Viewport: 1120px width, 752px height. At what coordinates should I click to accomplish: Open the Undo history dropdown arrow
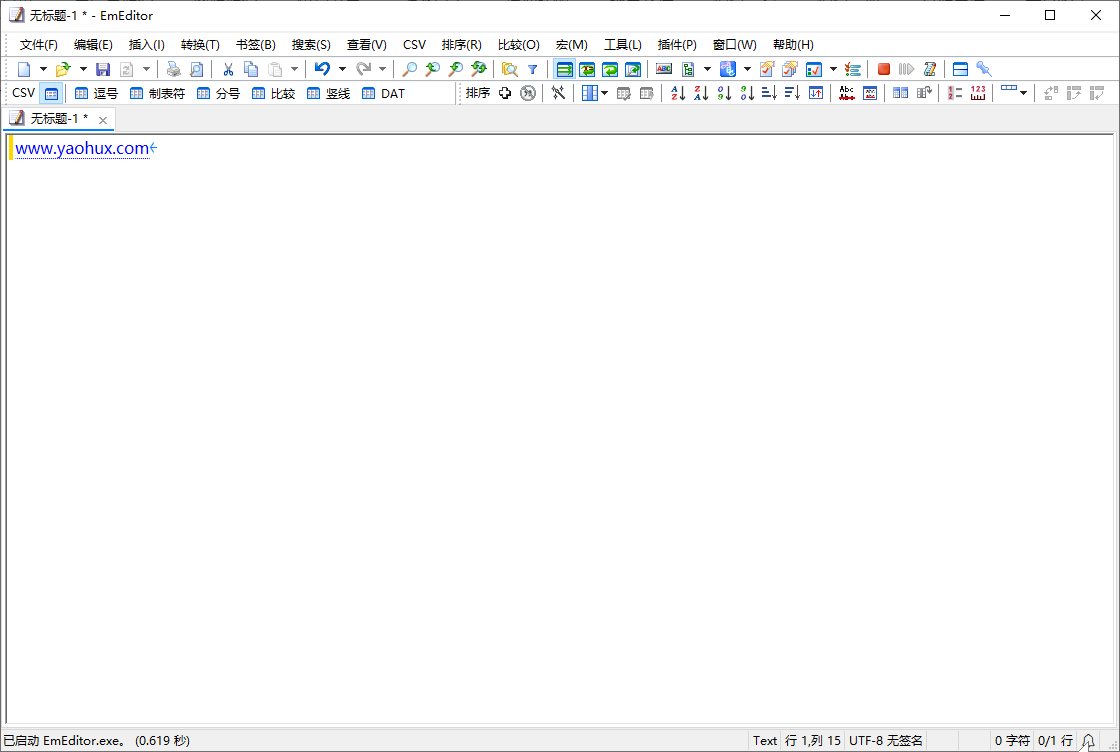click(342, 69)
